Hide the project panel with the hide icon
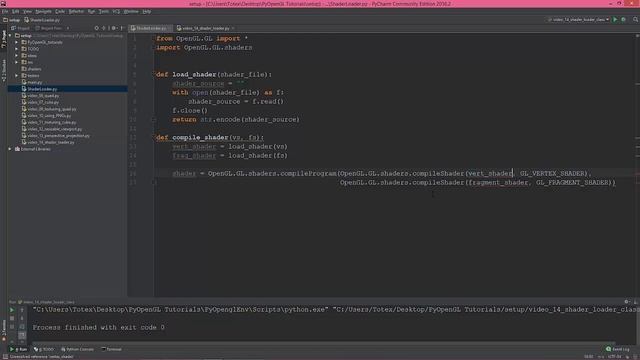 click(x=122, y=28)
